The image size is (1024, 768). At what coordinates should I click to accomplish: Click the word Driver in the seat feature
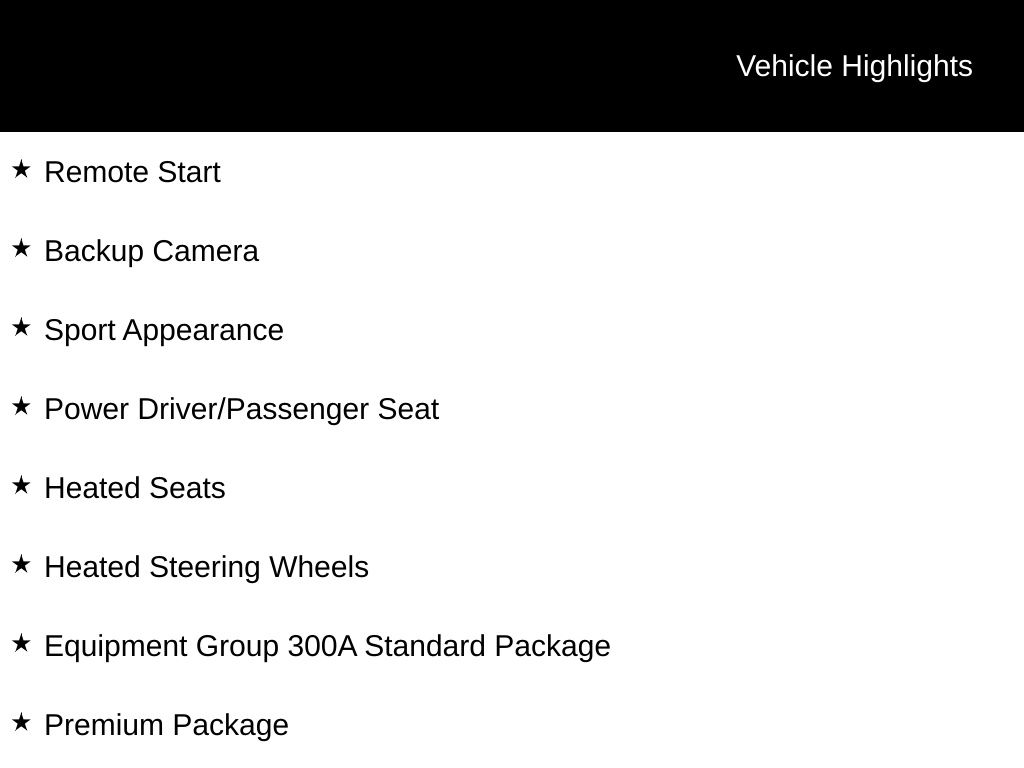178,409
